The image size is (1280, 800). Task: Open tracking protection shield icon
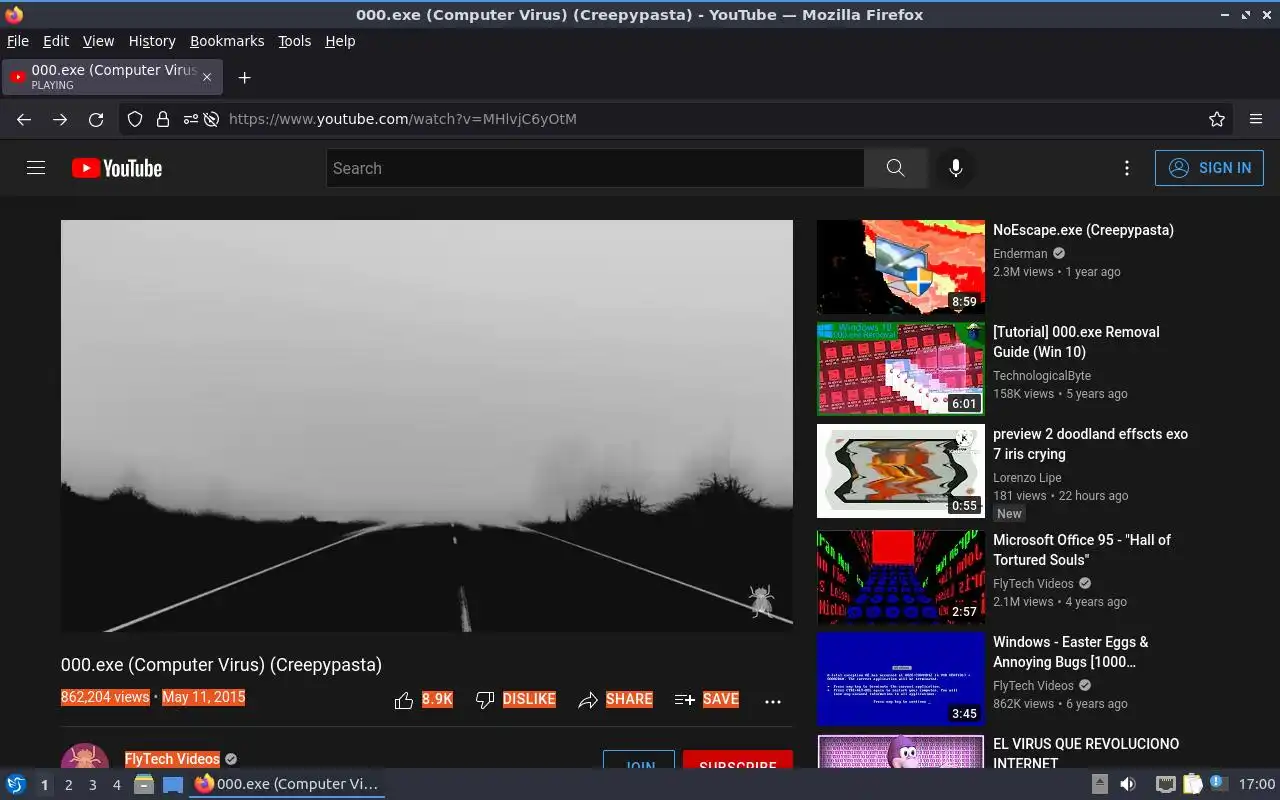pyautogui.click(x=135, y=119)
